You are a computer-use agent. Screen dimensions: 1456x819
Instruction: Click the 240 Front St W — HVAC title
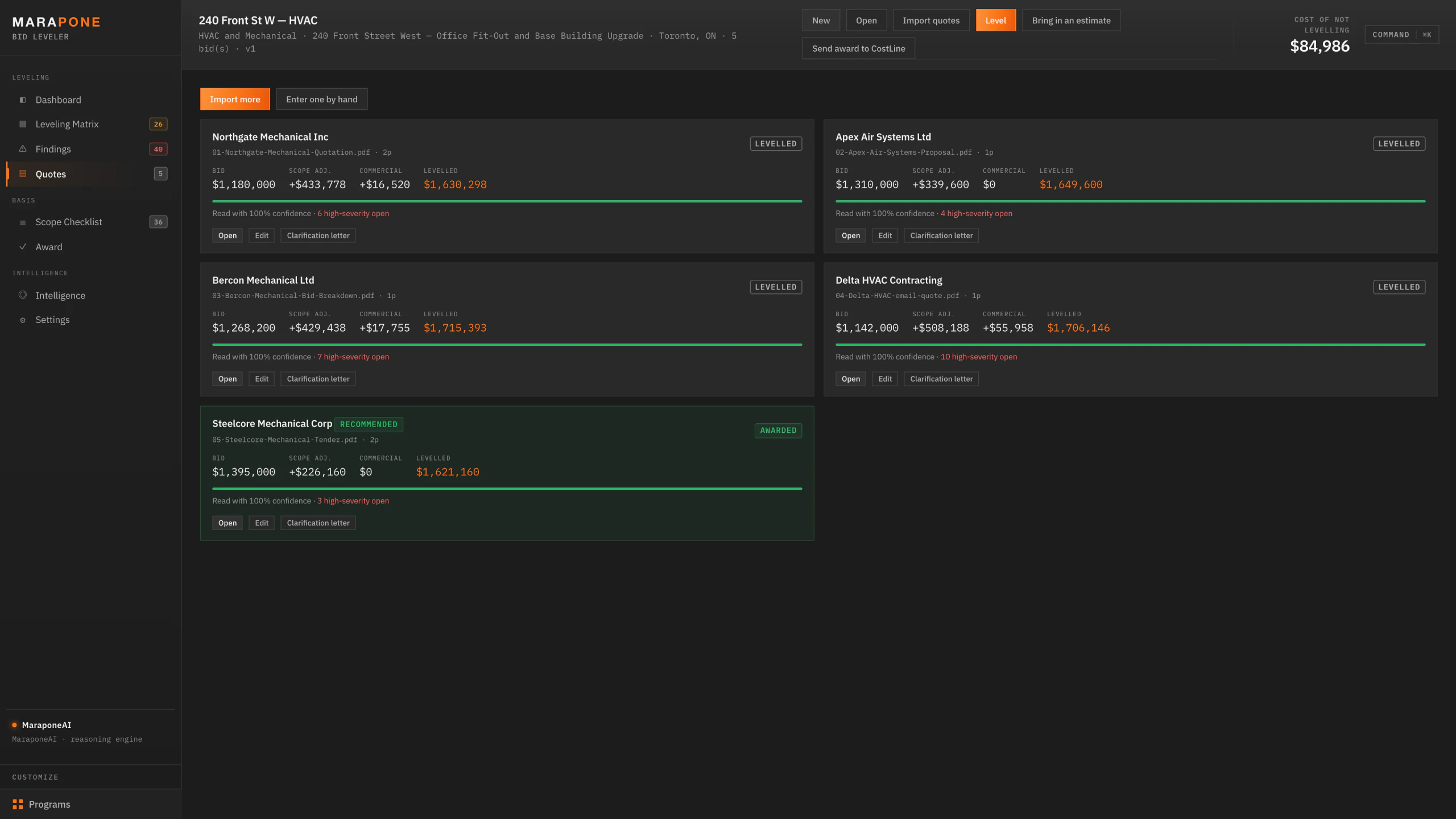coord(258,20)
